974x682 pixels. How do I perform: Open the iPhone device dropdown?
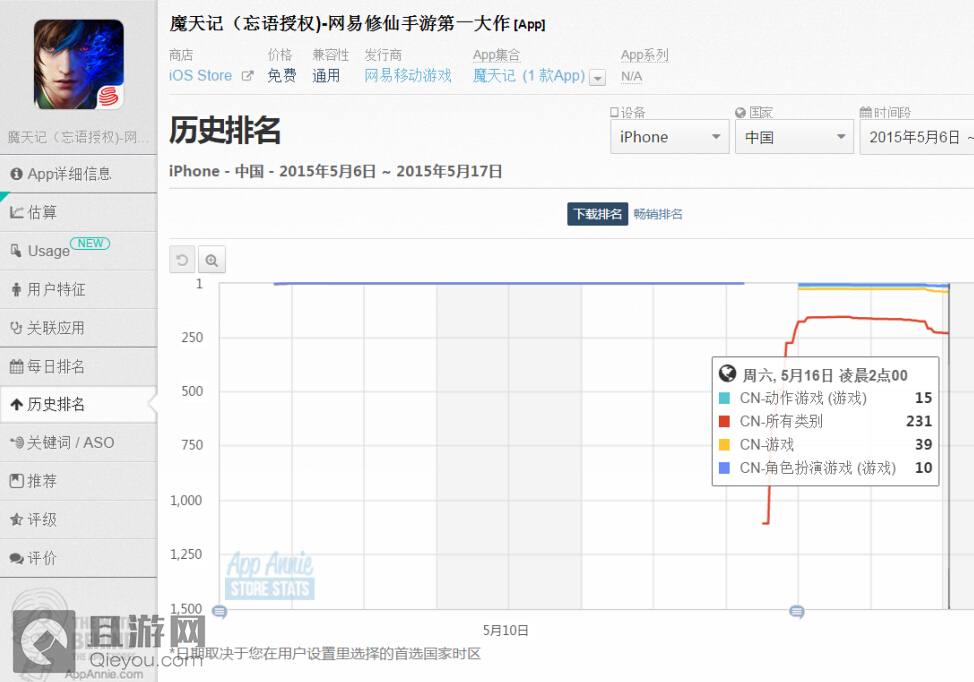tap(670, 137)
